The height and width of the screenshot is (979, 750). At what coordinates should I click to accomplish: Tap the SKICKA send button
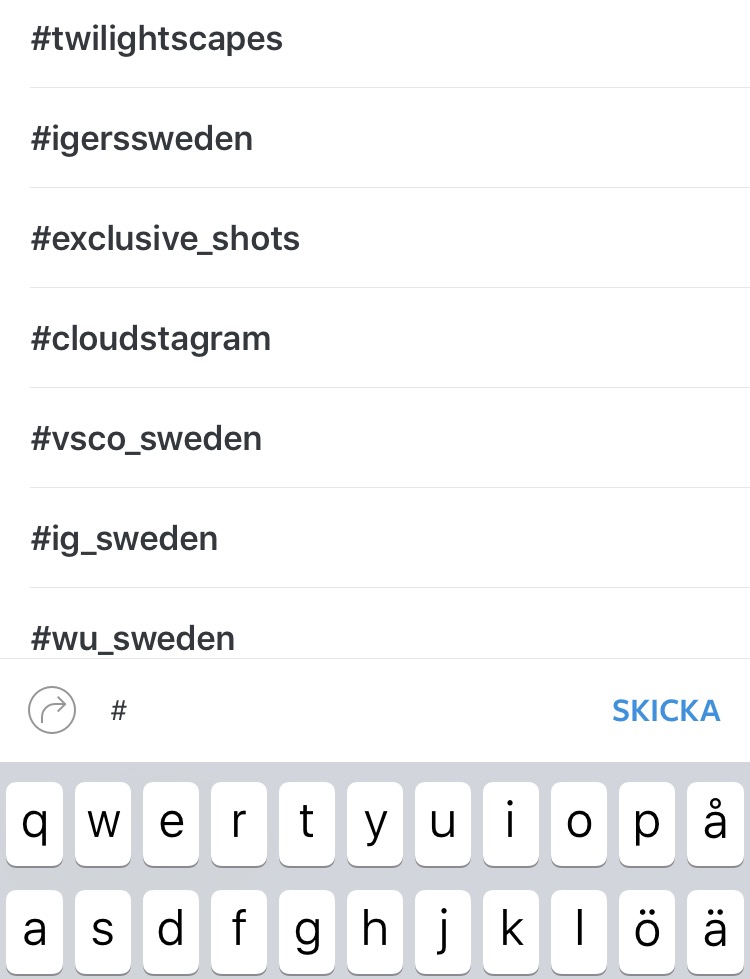point(666,711)
